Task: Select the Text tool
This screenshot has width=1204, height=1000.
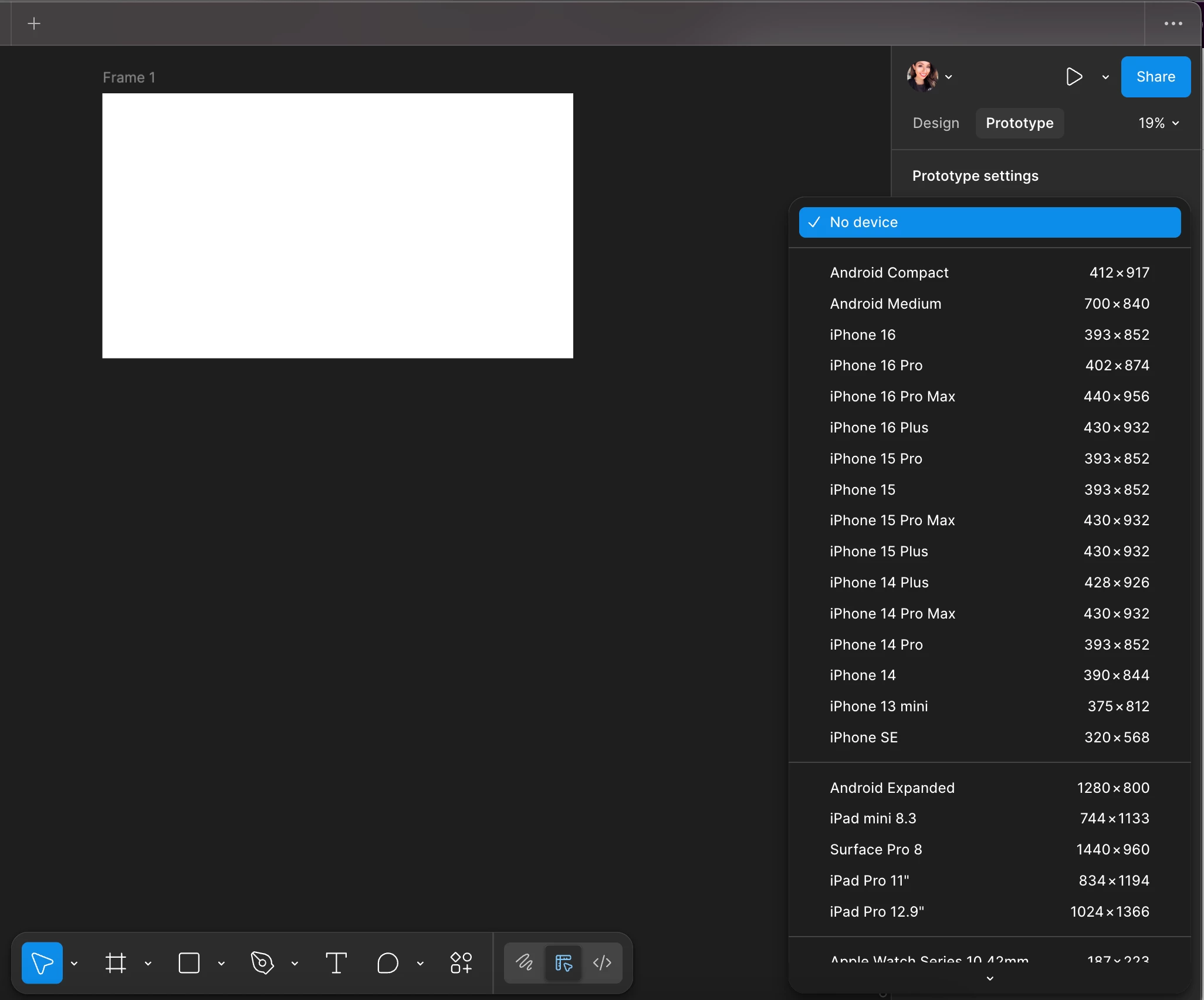Action: tap(336, 963)
